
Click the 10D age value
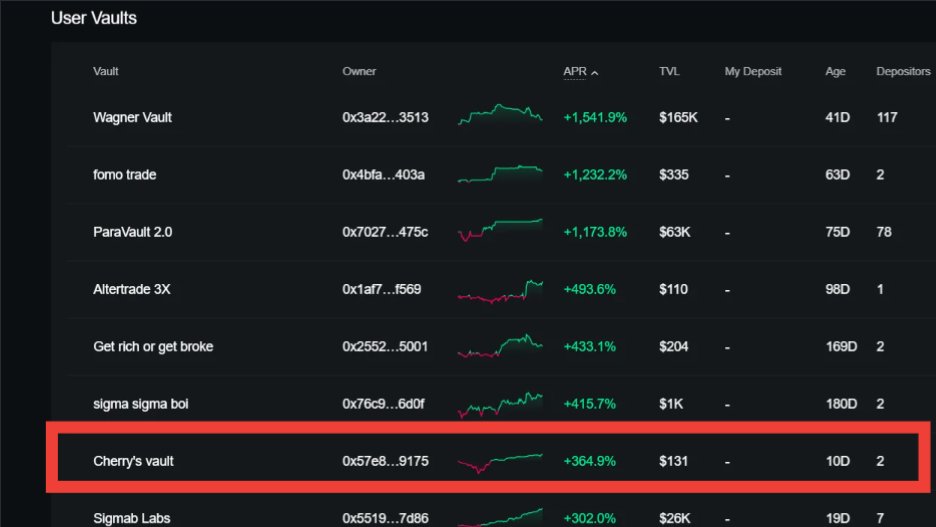point(838,461)
